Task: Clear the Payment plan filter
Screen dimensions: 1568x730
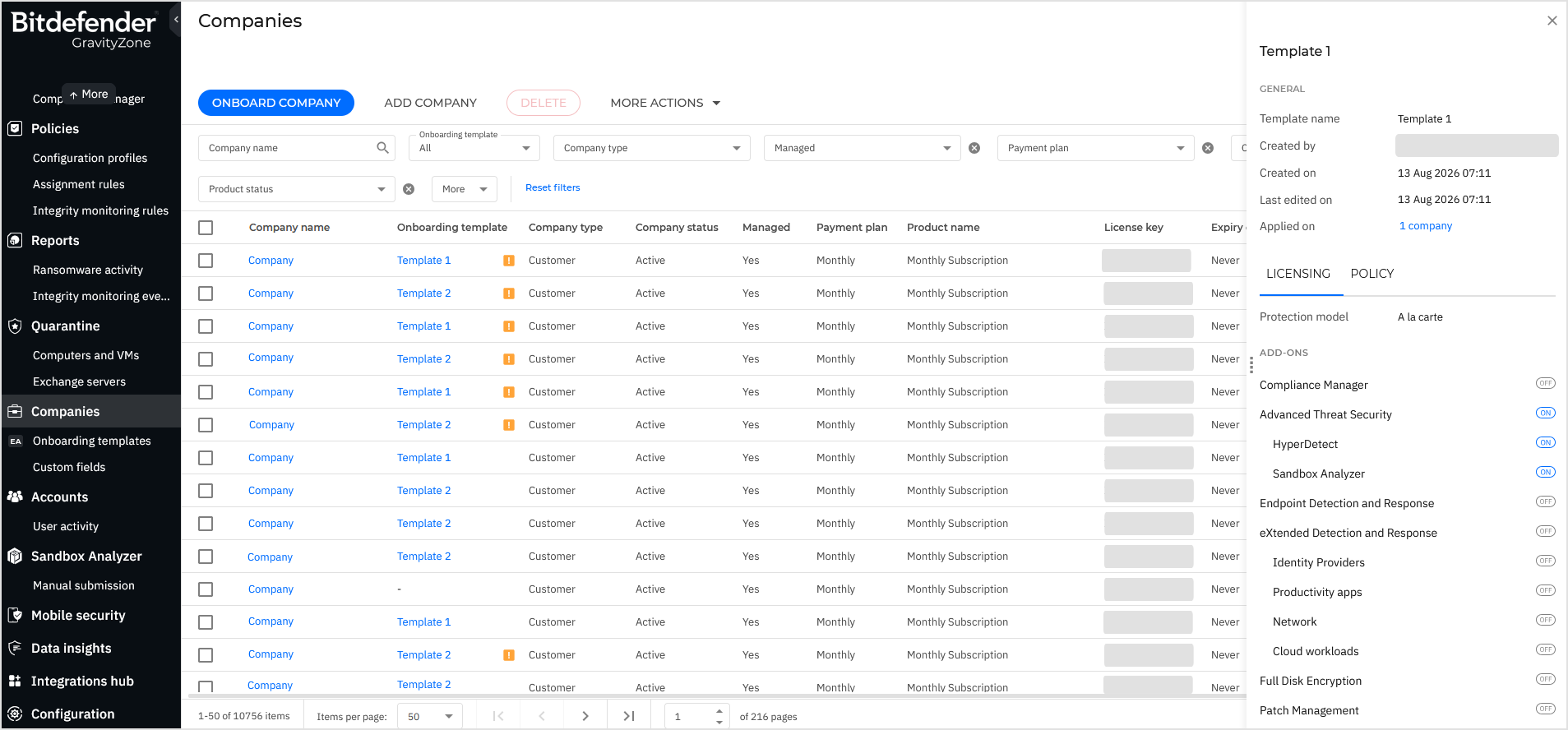Action: 1208,148
